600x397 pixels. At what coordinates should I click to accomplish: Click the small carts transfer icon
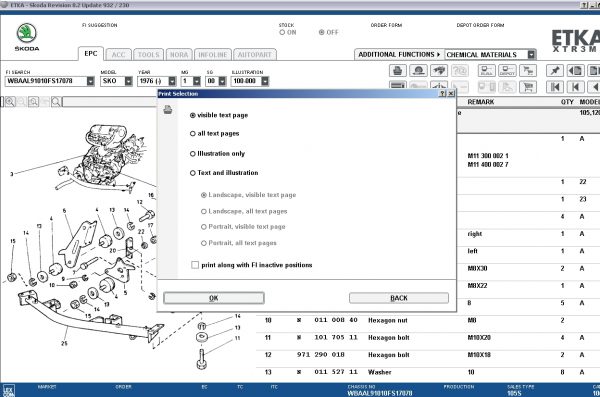528,71
